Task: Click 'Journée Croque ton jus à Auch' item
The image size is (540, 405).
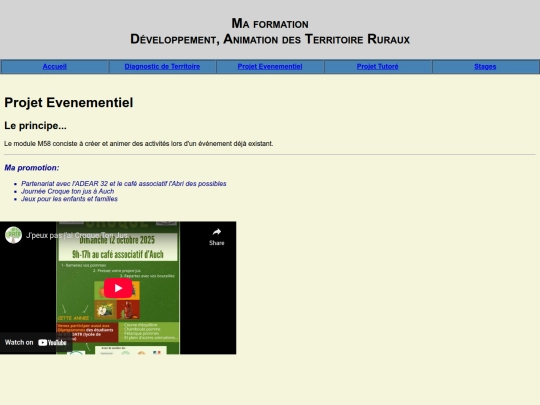Action: pyautogui.click(x=68, y=191)
